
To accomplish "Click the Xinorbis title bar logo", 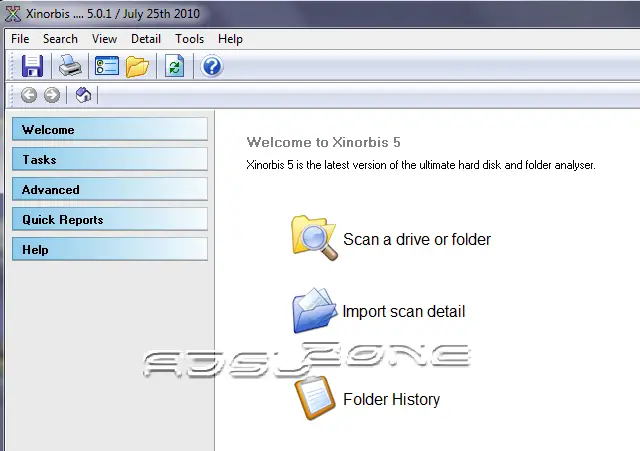I will pos(13,14).
